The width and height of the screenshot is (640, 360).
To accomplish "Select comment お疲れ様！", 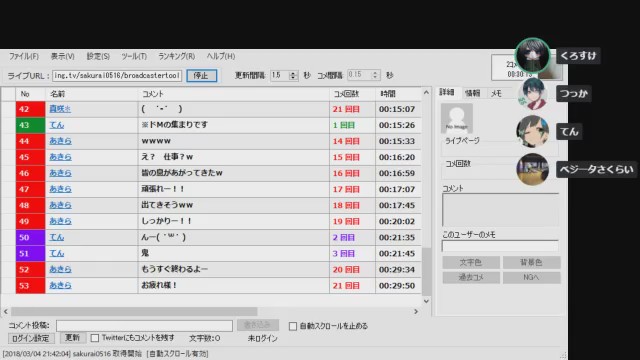I will pyautogui.click(x=159, y=285).
